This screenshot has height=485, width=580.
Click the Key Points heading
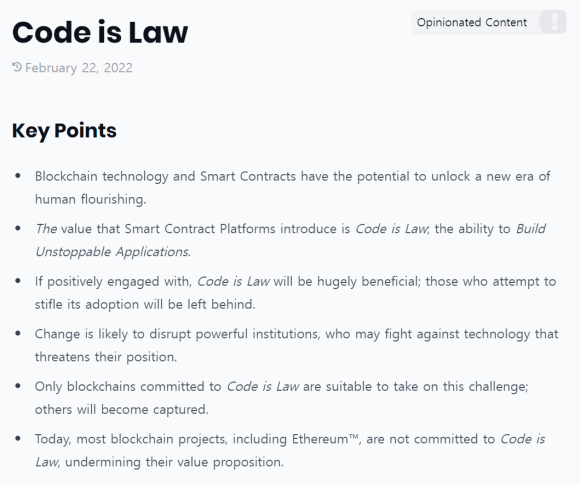click(64, 131)
